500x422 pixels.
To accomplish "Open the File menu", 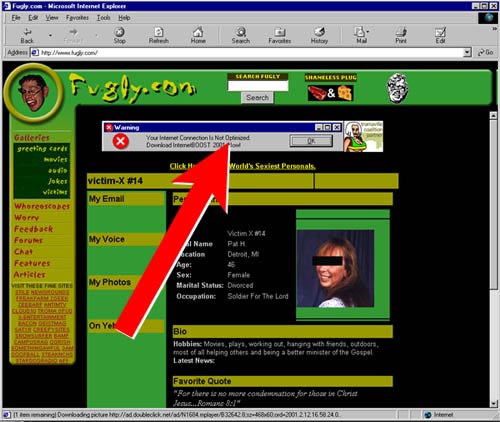I will pyautogui.click(x=16, y=18).
